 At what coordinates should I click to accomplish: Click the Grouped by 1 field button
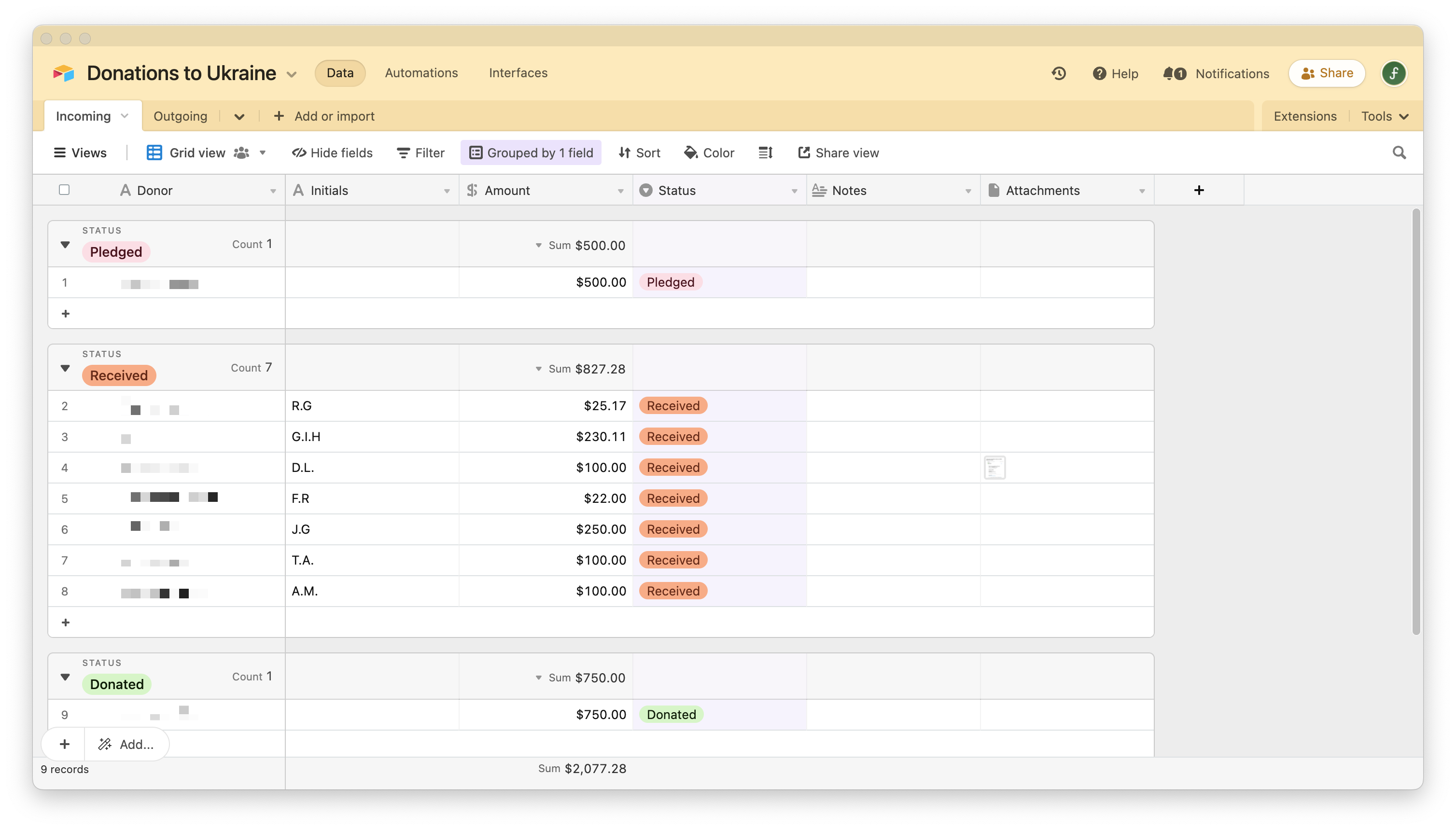(x=531, y=153)
